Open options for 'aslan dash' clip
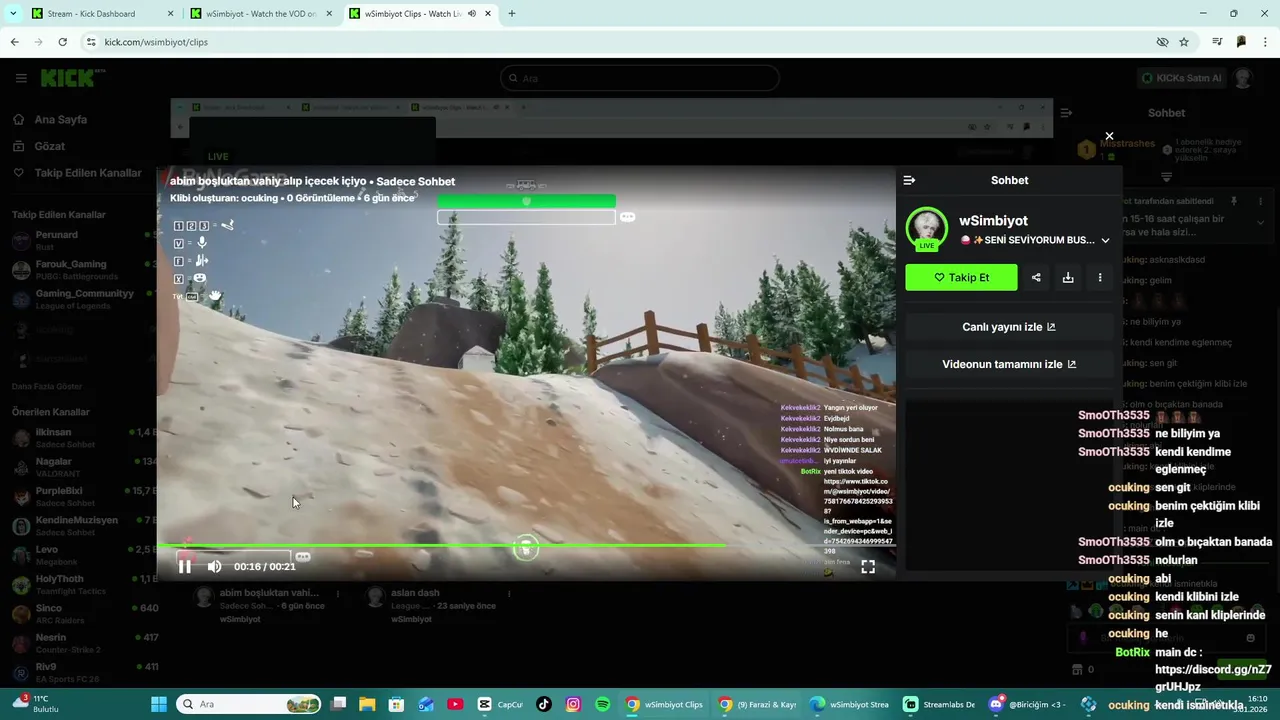Screen dimensions: 1280x720 [x=510, y=594]
